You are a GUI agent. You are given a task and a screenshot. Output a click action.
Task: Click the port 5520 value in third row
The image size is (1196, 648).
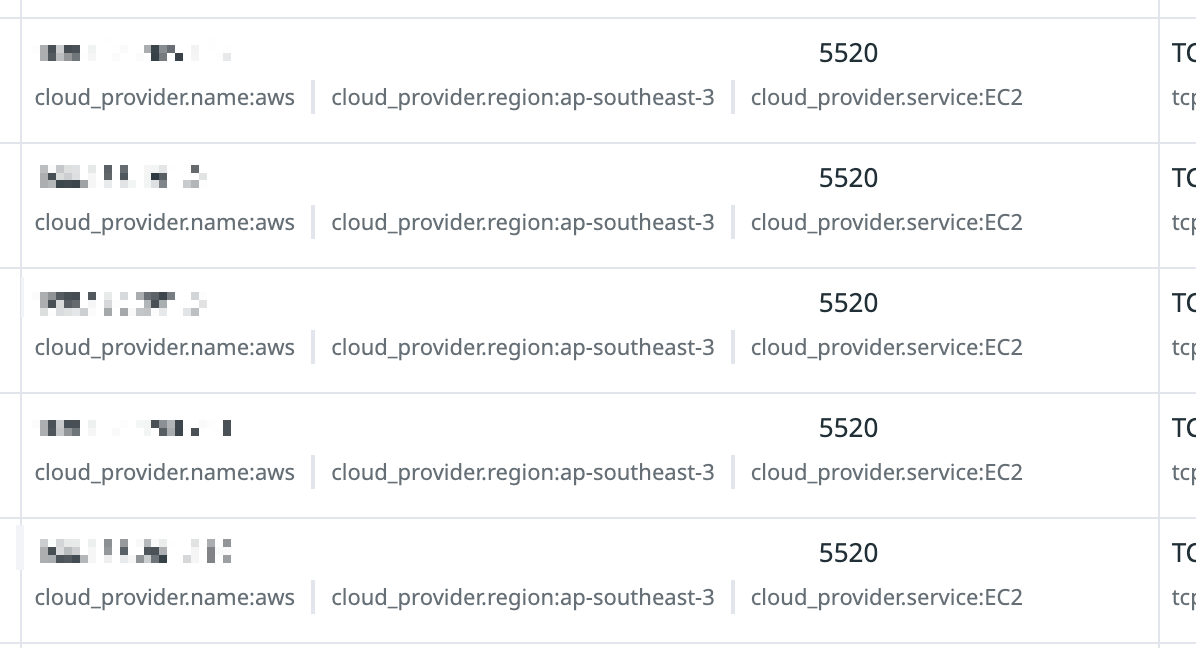click(848, 303)
